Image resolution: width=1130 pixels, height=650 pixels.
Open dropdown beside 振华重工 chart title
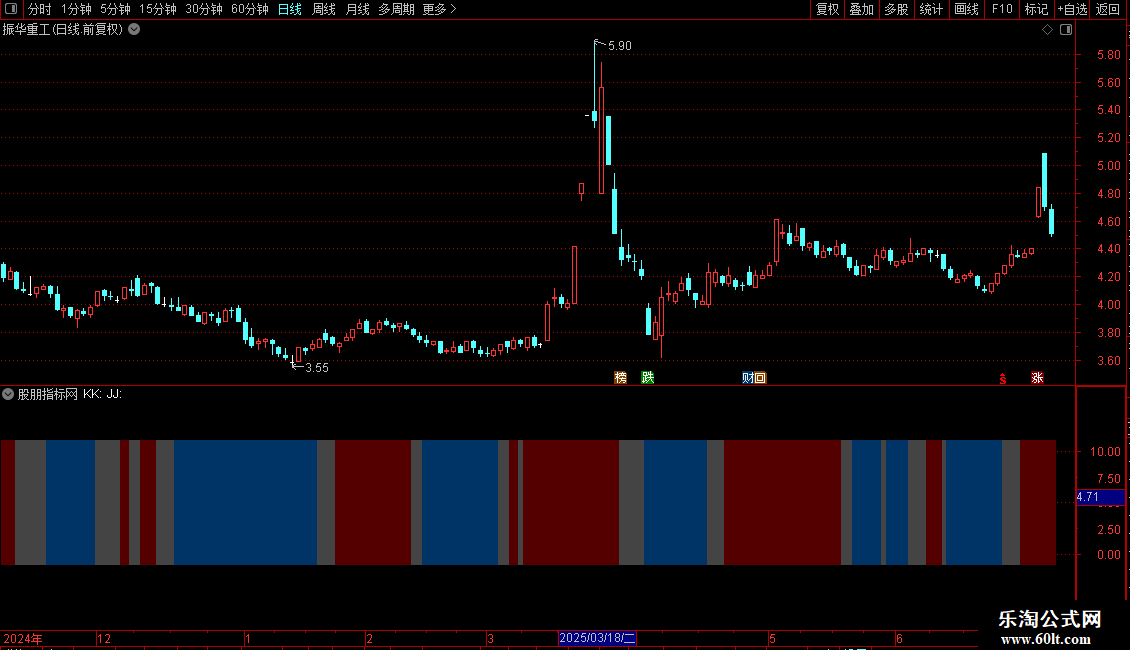coord(134,29)
